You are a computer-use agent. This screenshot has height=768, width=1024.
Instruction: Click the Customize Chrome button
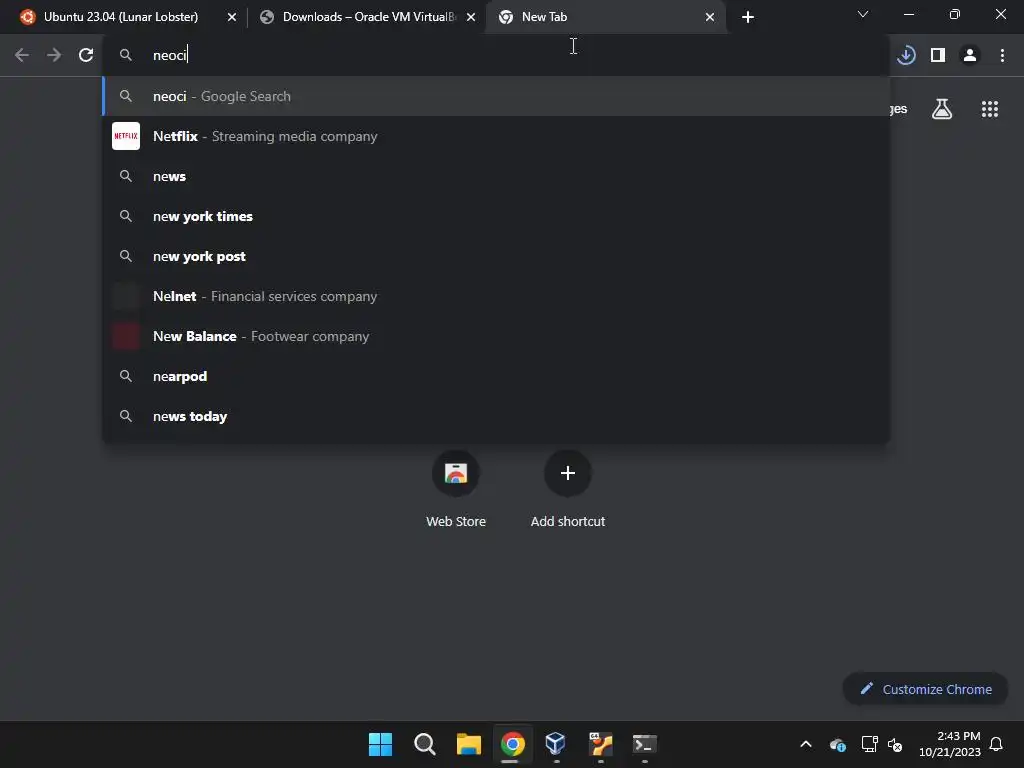pos(925,689)
